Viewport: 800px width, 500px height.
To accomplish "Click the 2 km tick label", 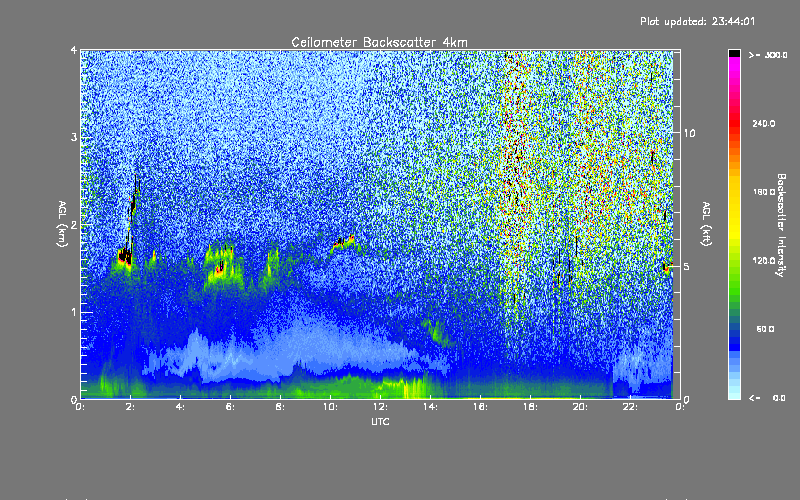I will 74,224.
